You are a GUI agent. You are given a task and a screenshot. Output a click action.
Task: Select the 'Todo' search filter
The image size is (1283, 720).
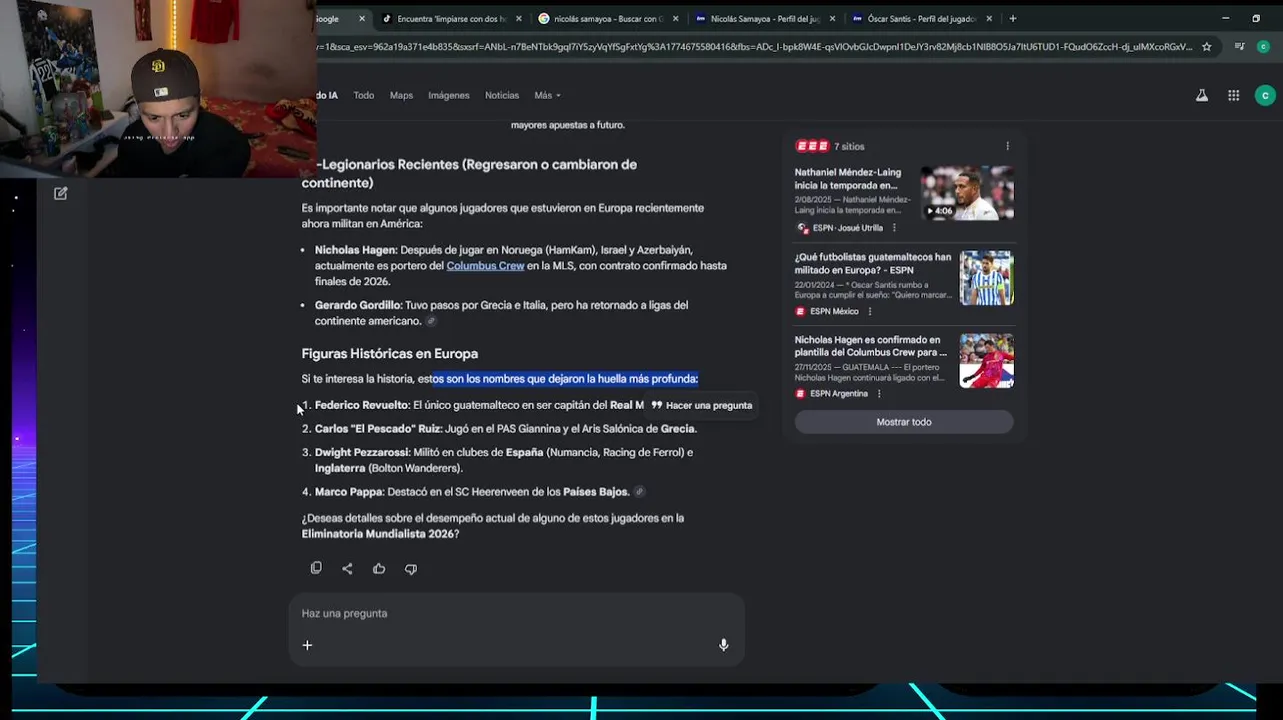click(x=364, y=95)
